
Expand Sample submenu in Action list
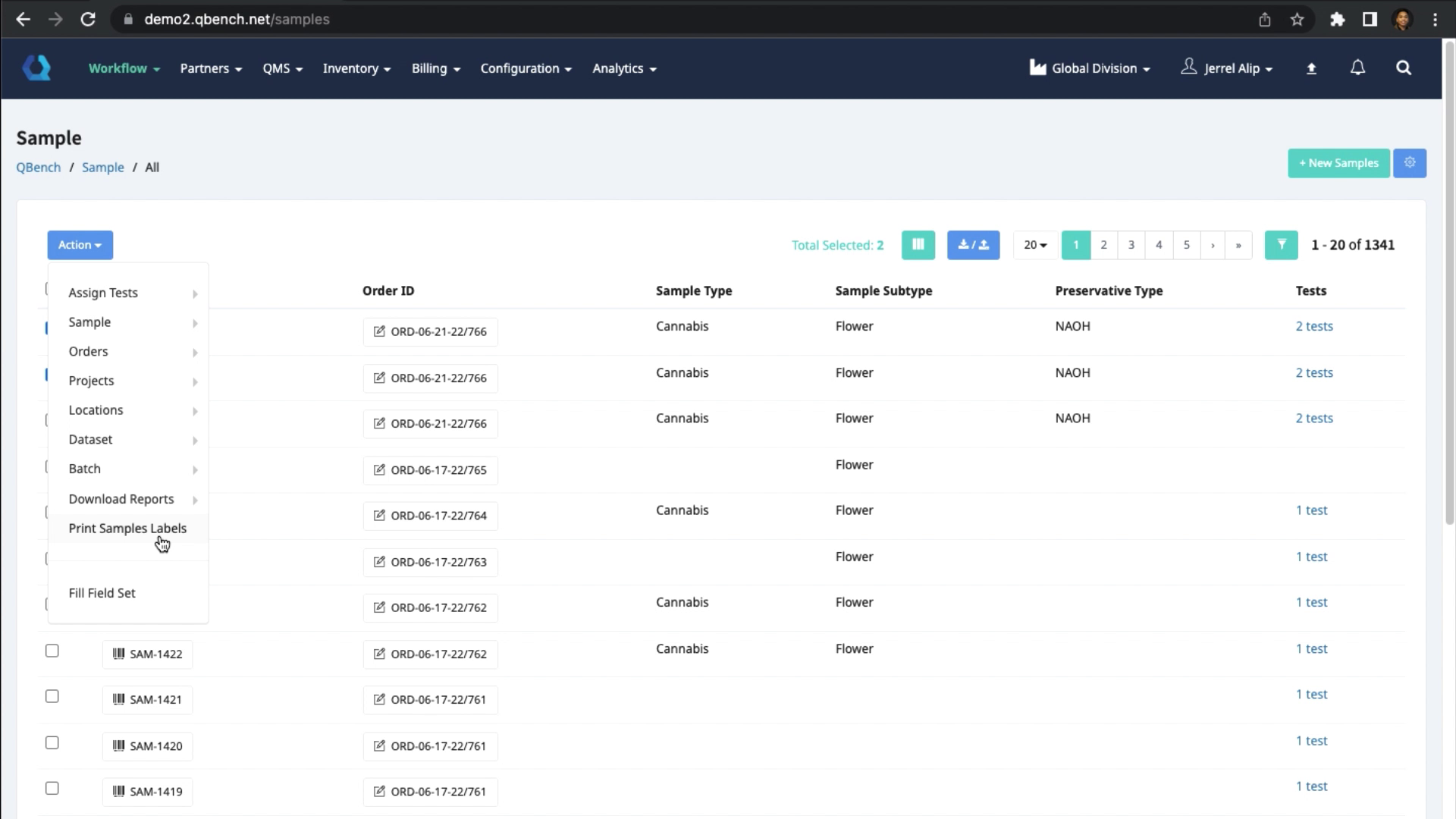tap(128, 322)
